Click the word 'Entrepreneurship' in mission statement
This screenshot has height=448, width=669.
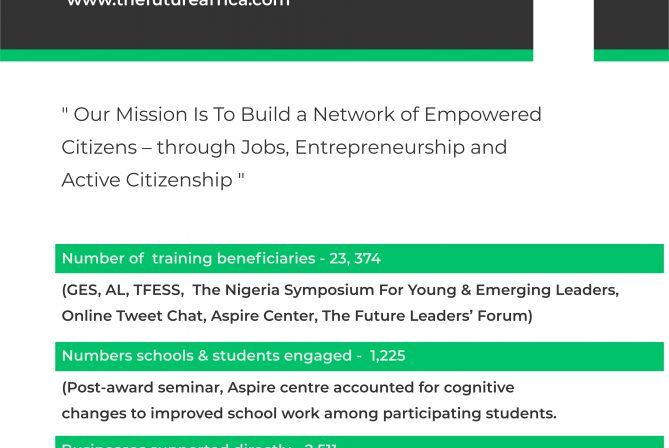[x=380, y=147]
